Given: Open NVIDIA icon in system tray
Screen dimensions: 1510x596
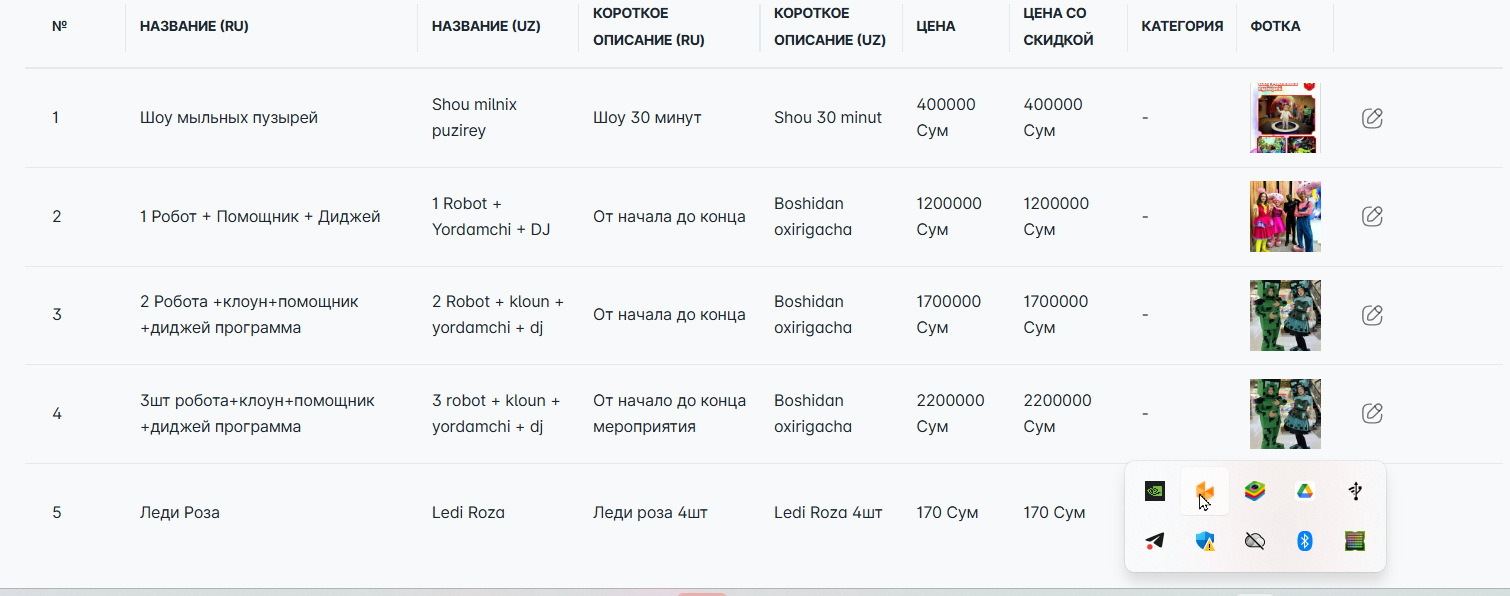Looking at the screenshot, I should click(1155, 491).
